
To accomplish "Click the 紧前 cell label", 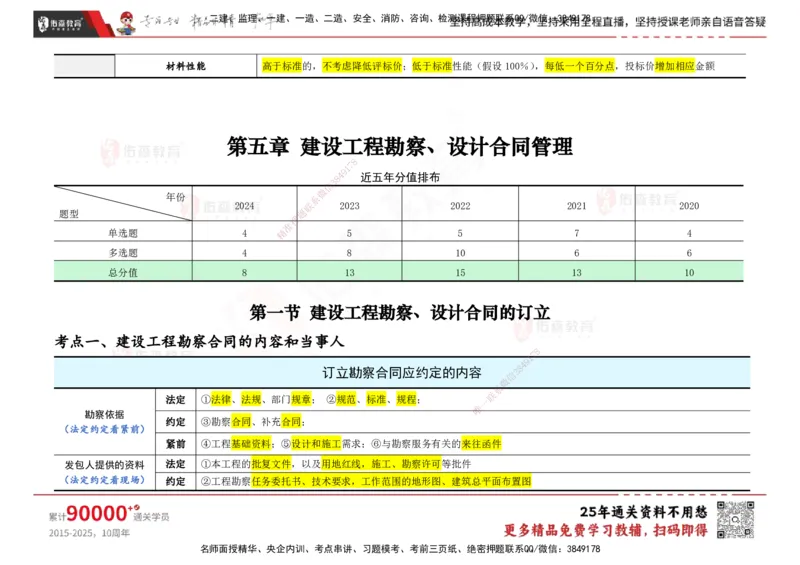I will (x=176, y=444).
